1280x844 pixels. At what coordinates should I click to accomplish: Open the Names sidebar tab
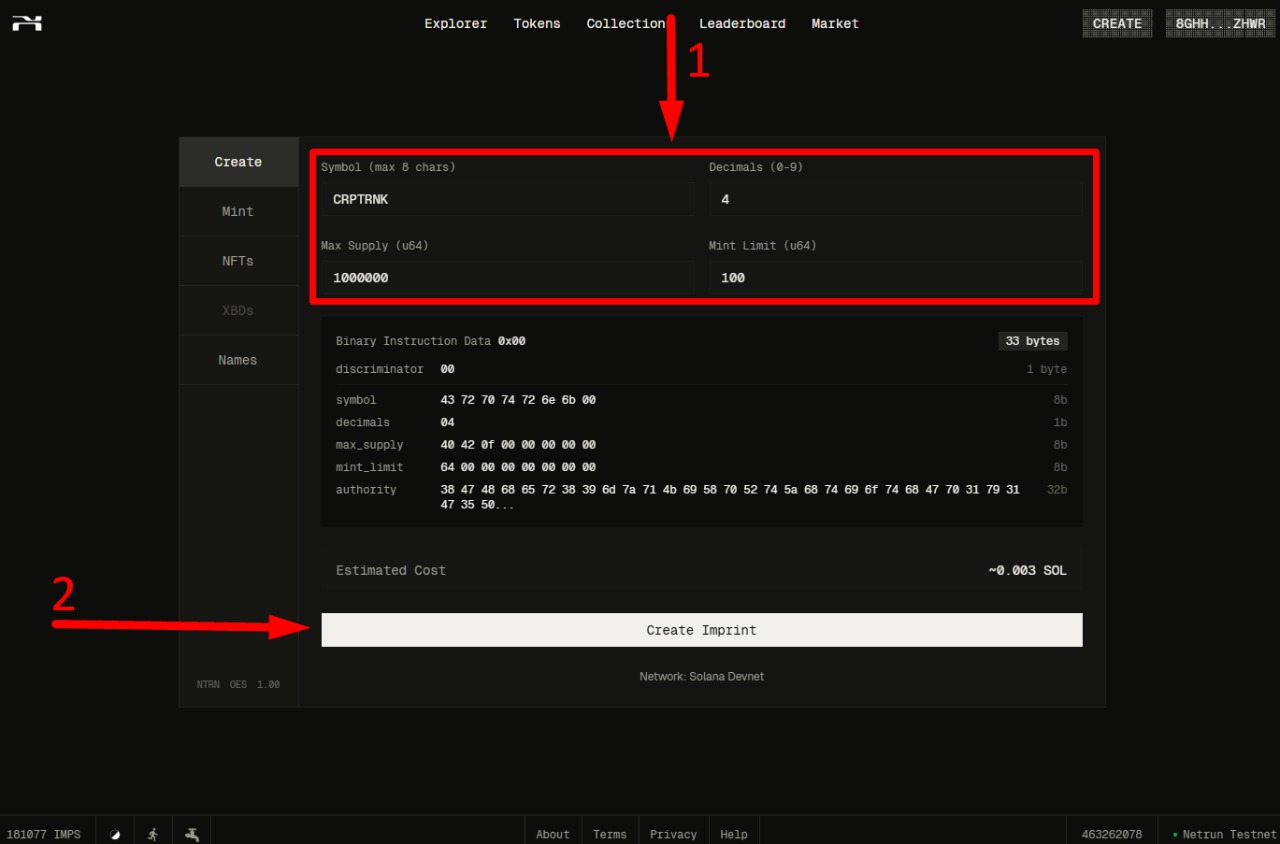[238, 360]
